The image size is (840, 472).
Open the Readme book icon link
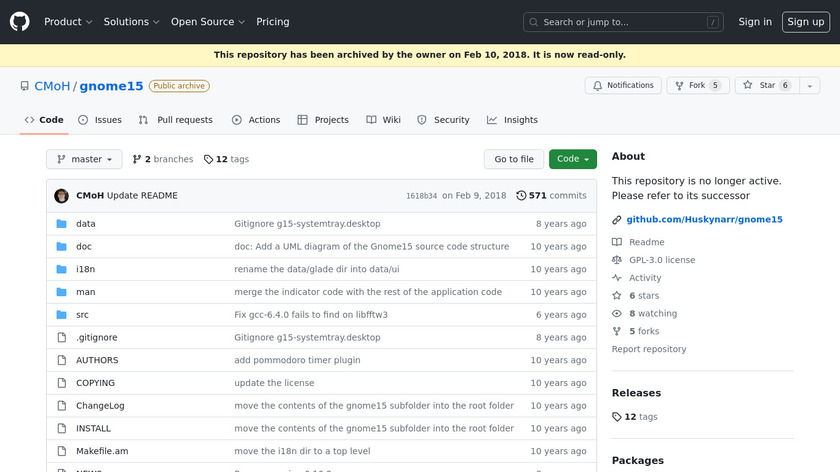point(617,242)
